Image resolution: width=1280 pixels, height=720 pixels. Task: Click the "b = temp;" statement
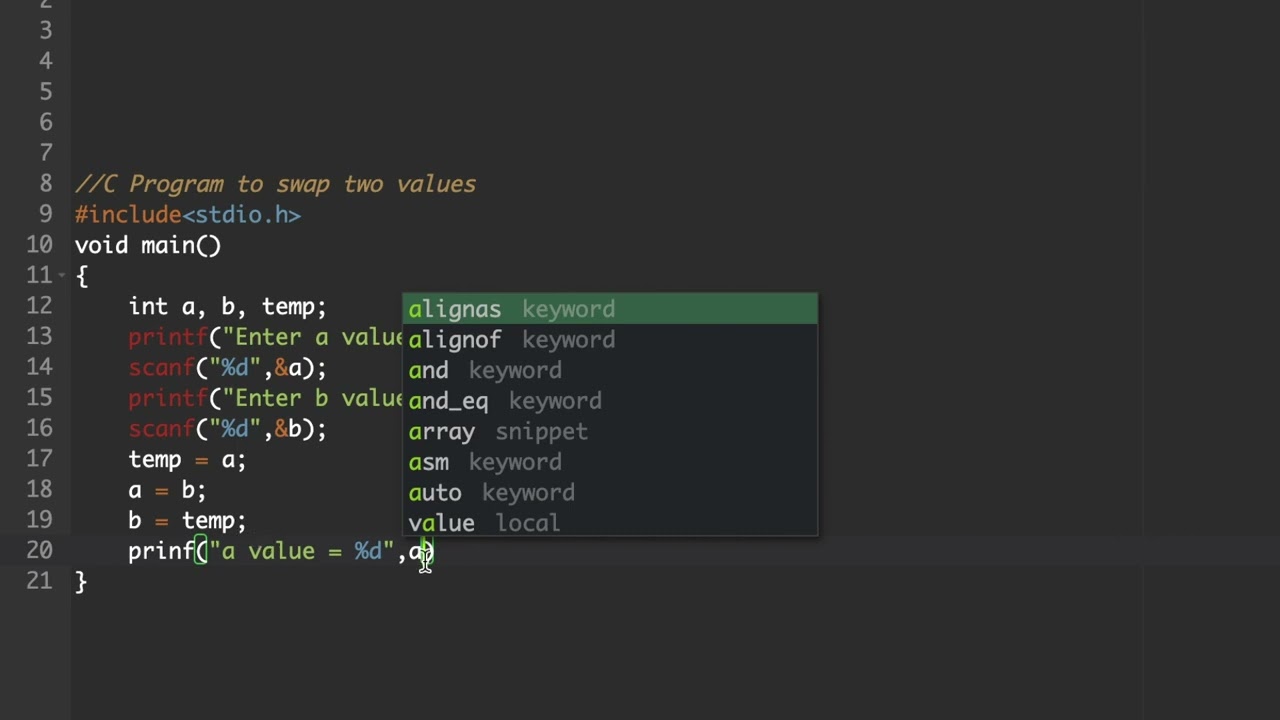coord(187,521)
